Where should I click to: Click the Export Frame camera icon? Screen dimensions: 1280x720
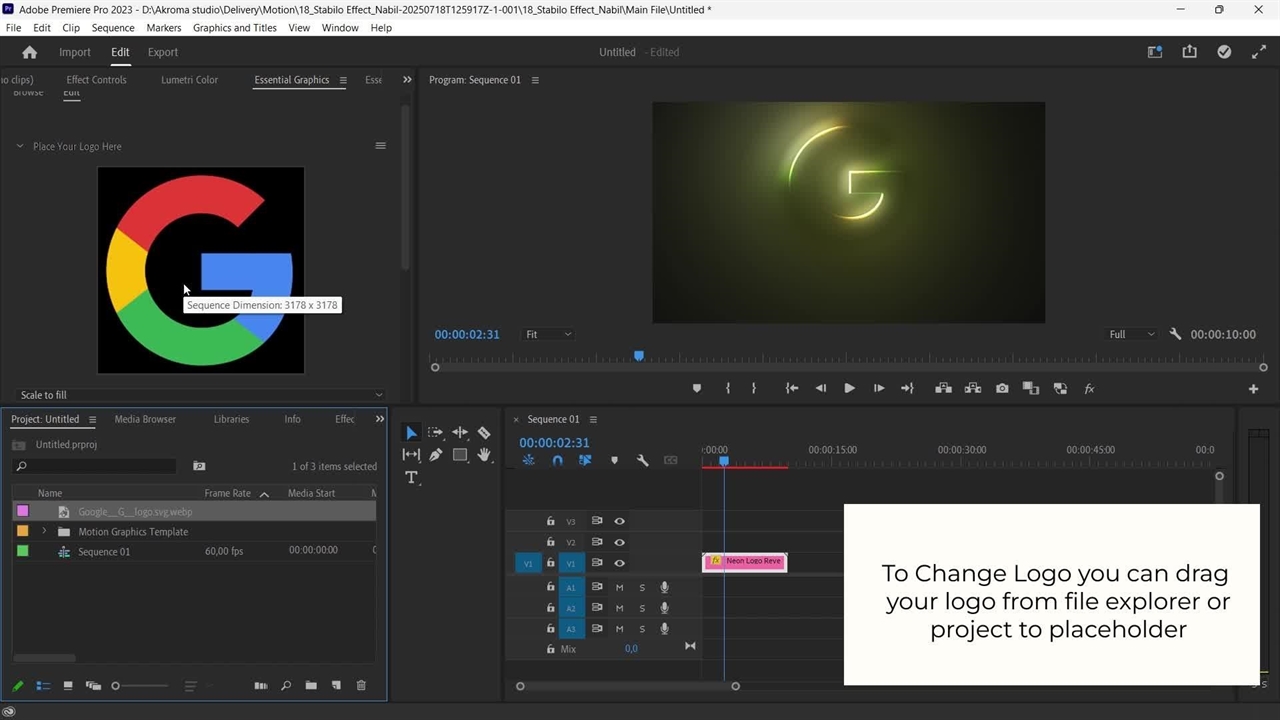coord(1002,389)
